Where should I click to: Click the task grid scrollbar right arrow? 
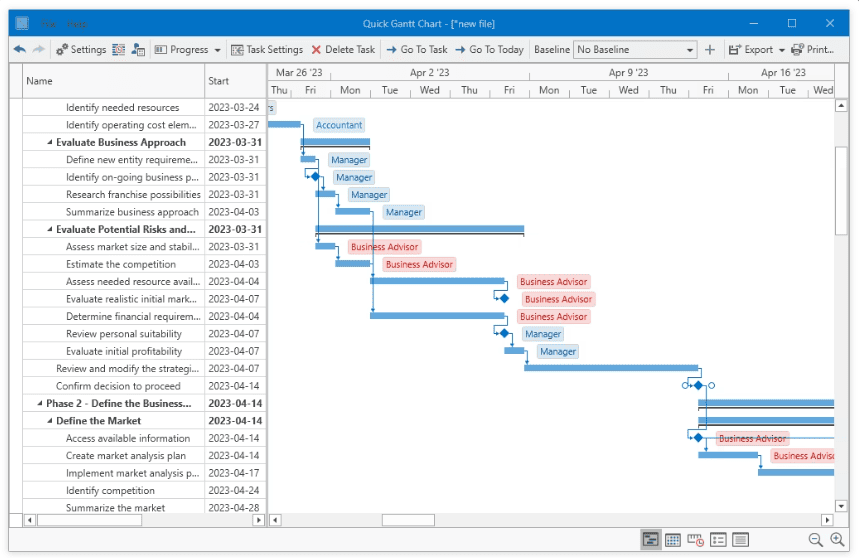click(259, 520)
